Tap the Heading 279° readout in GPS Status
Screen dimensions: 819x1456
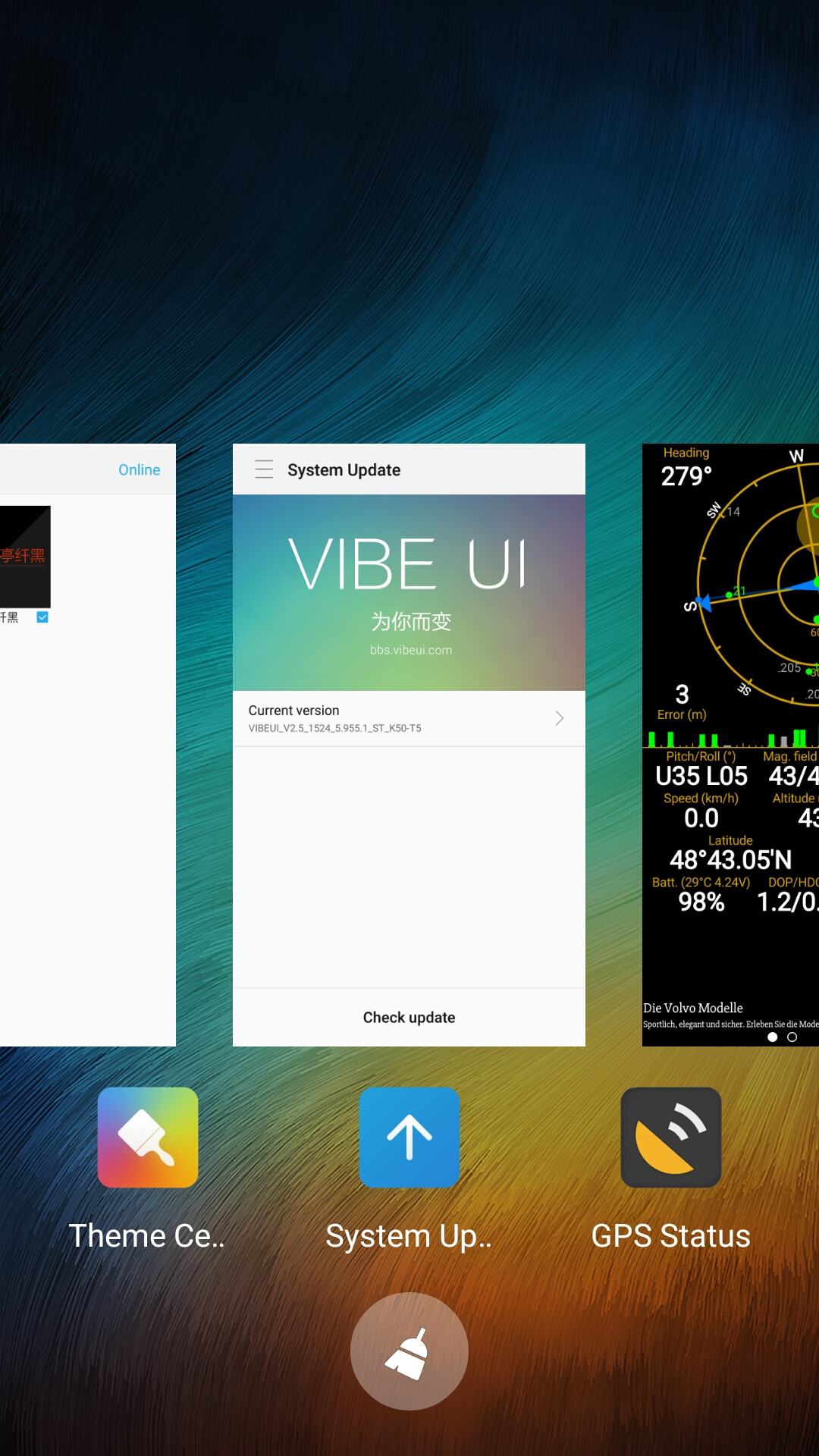click(686, 468)
